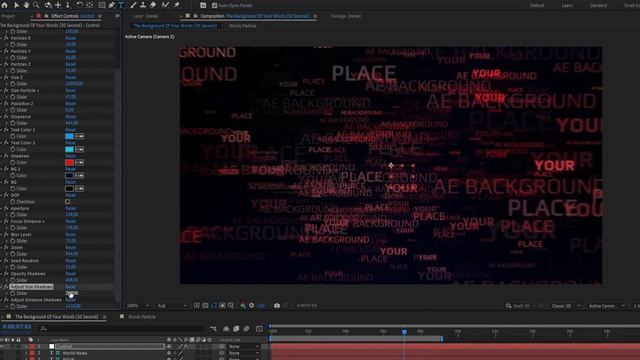Click the Reset Exposure icon in viewer
Image resolution: width=640 pixels, height=360 pixels.
(251, 305)
